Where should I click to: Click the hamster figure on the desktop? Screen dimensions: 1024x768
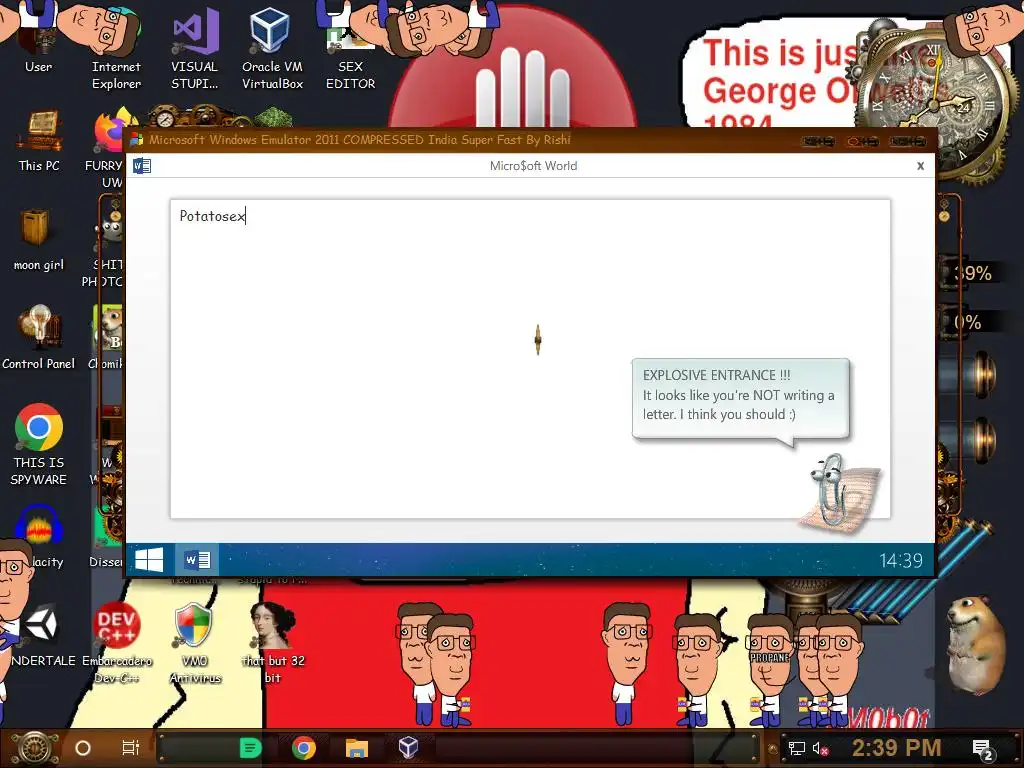click(x=975, y=645)
